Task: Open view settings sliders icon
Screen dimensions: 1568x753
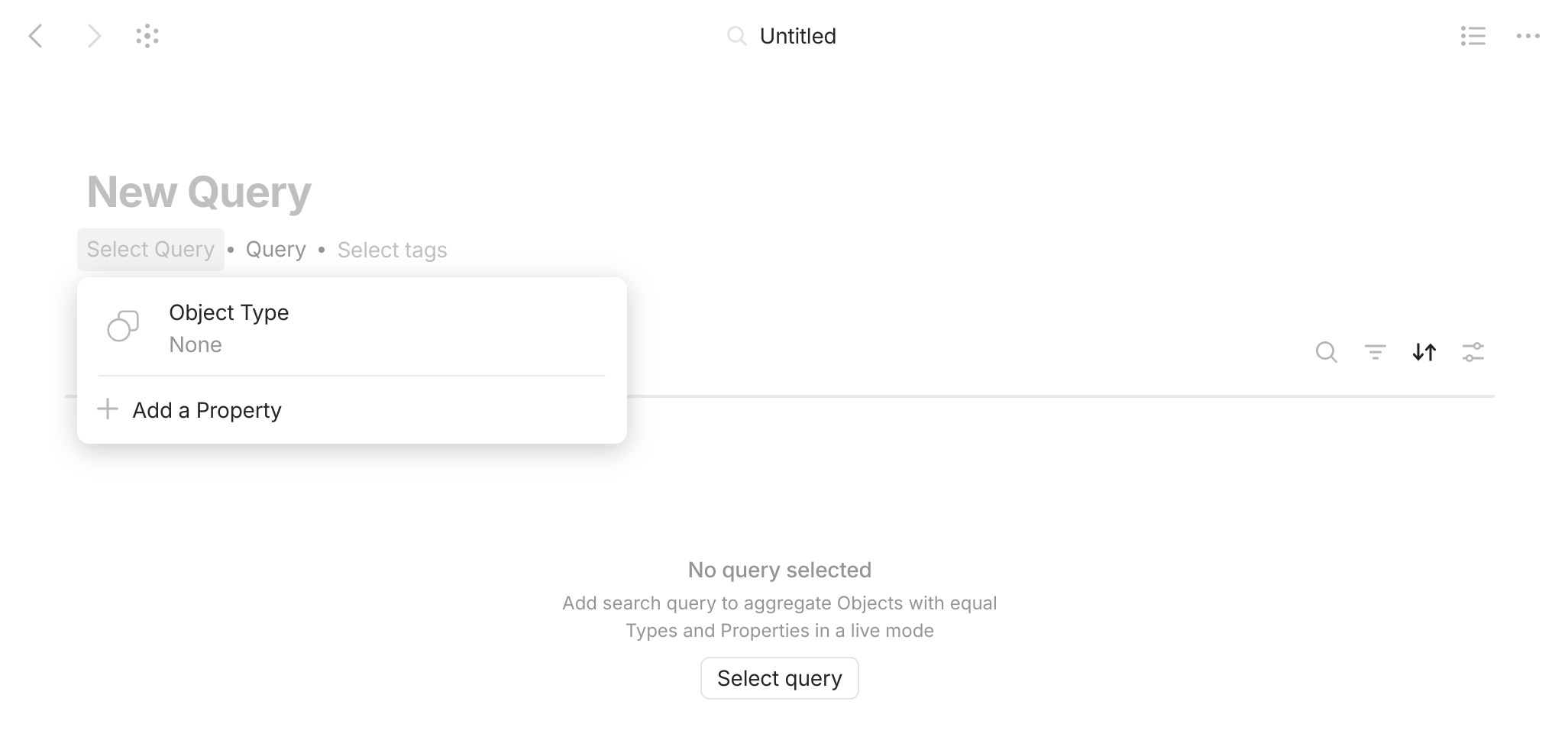Action: pyautogui.click(x=1473, y=352)
